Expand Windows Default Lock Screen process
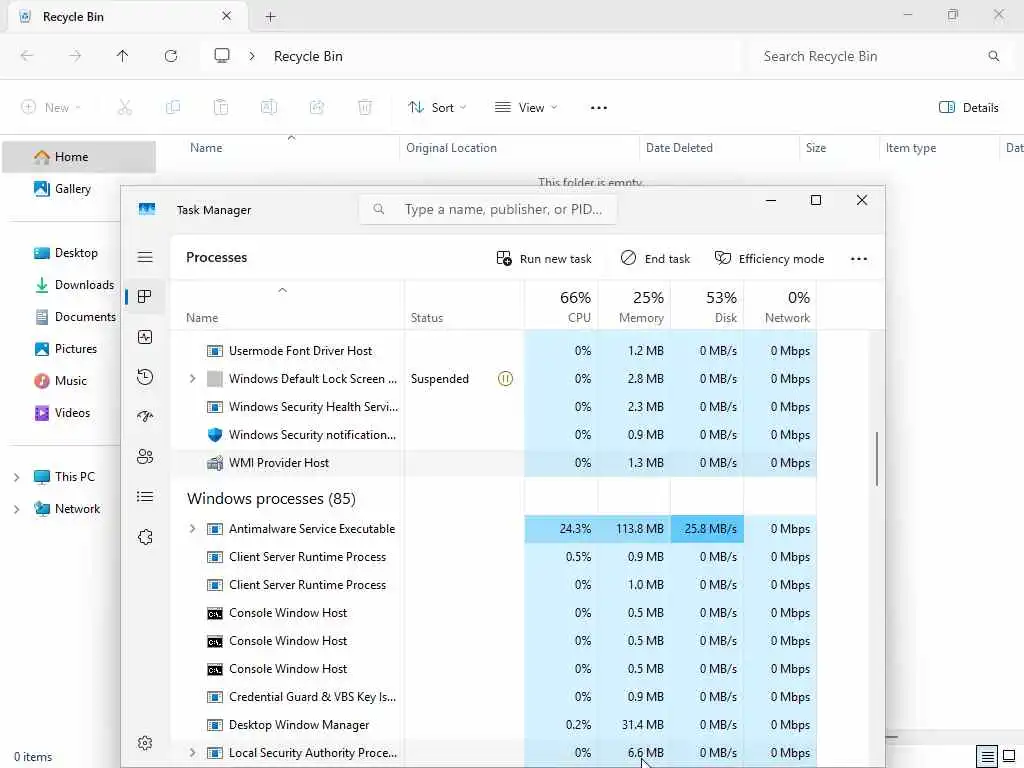 click(193, 379)
